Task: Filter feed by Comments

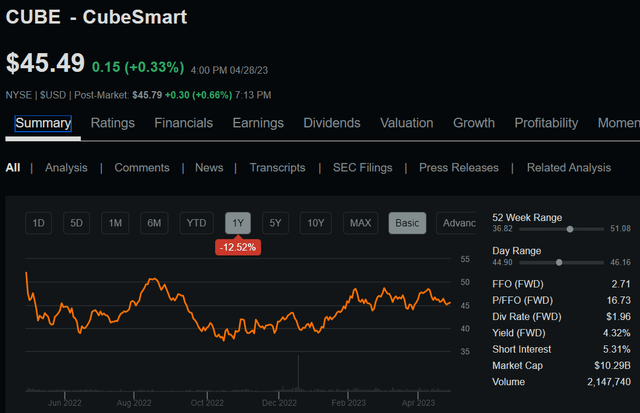Action: click(x=142, y=168)
